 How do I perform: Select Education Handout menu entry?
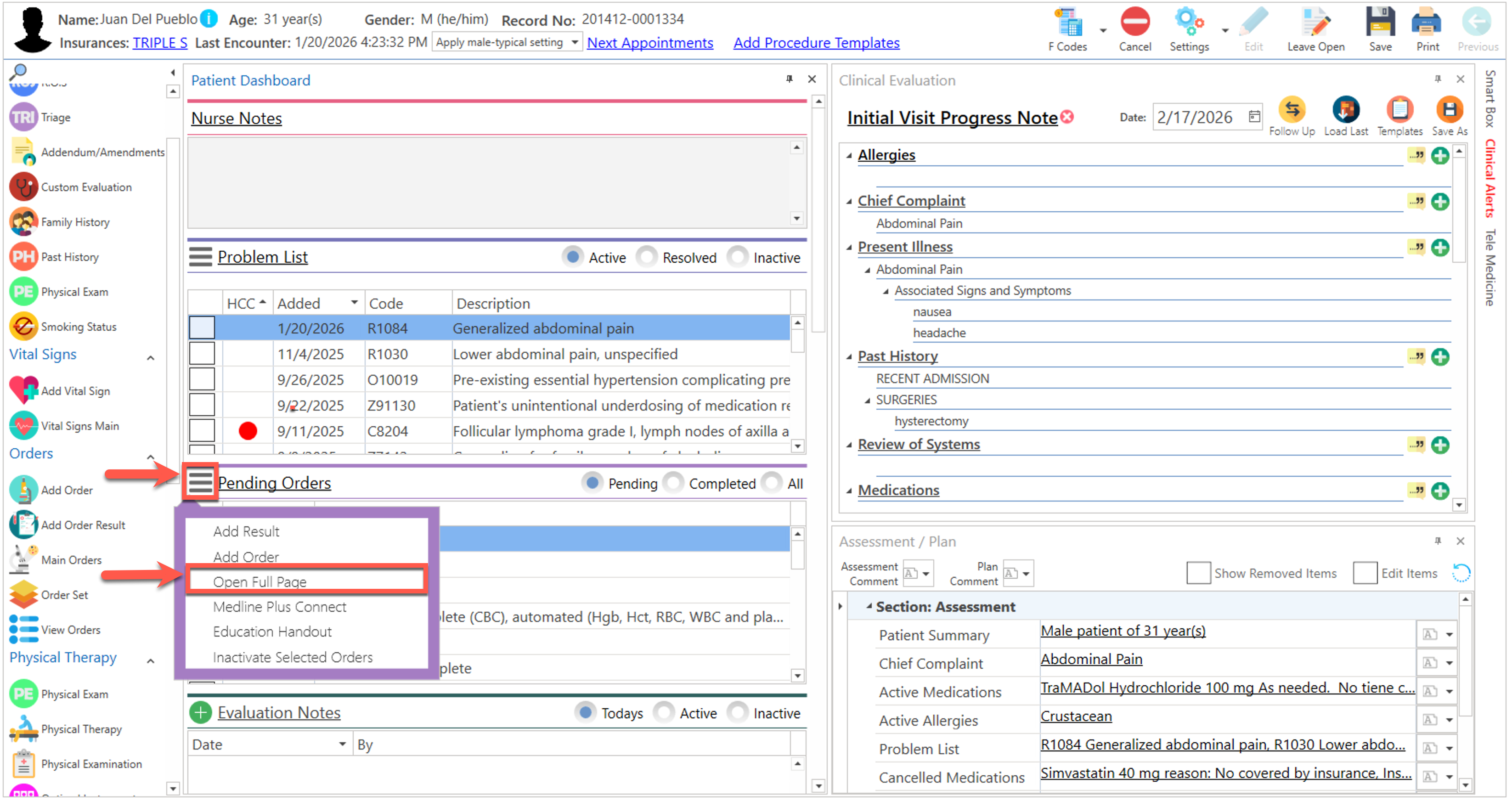272,632
